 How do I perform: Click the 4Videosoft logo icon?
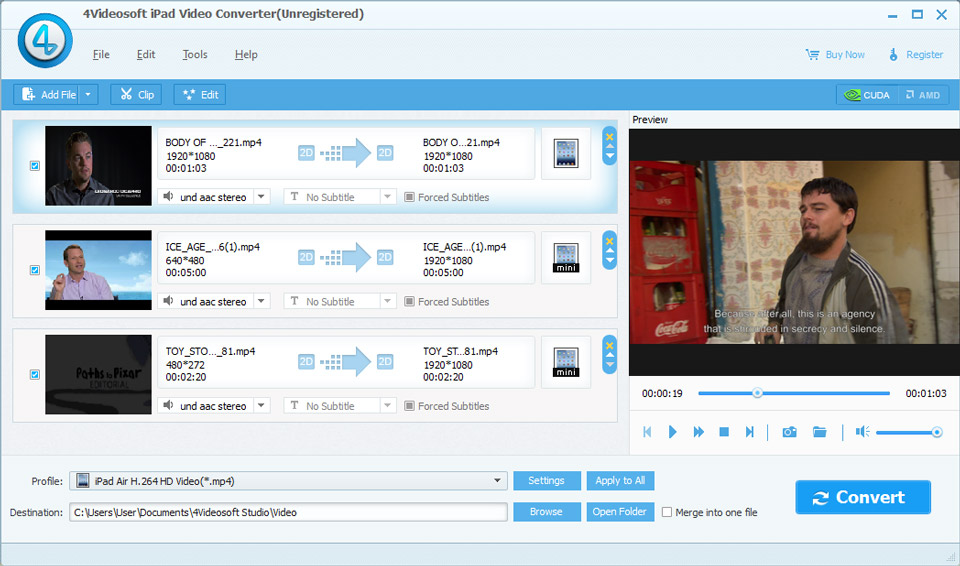45,40
